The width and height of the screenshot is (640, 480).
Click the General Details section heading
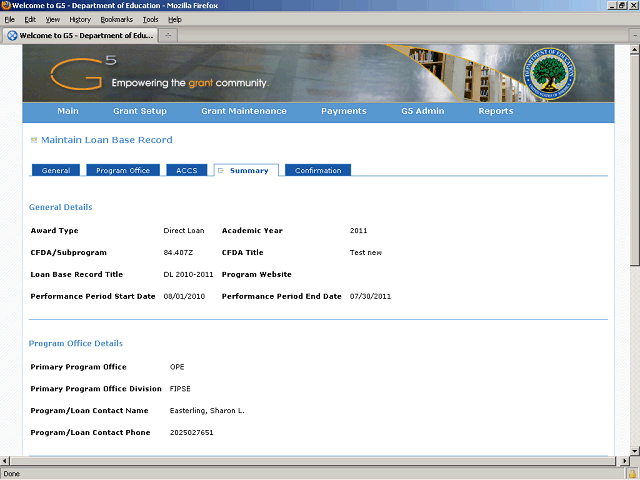[x=60, y=207]
